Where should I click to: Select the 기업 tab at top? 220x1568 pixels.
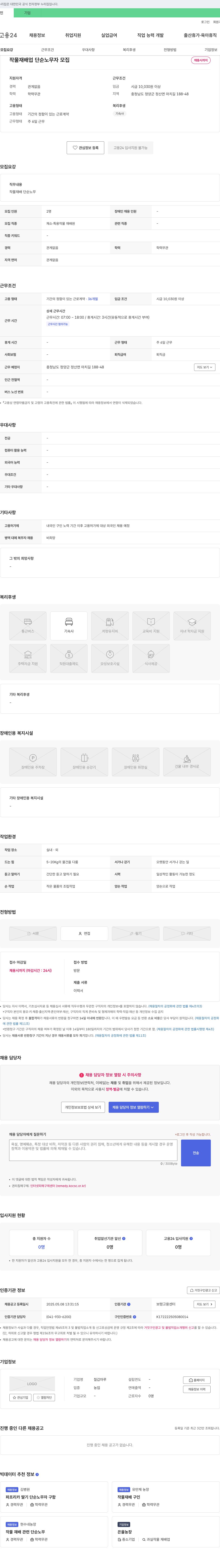click(x=27, y=13)
